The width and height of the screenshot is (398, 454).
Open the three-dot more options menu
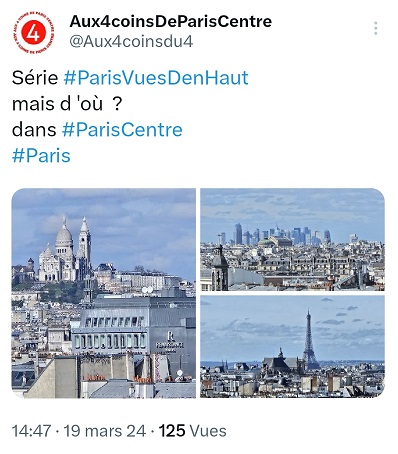tap(376, 28)
